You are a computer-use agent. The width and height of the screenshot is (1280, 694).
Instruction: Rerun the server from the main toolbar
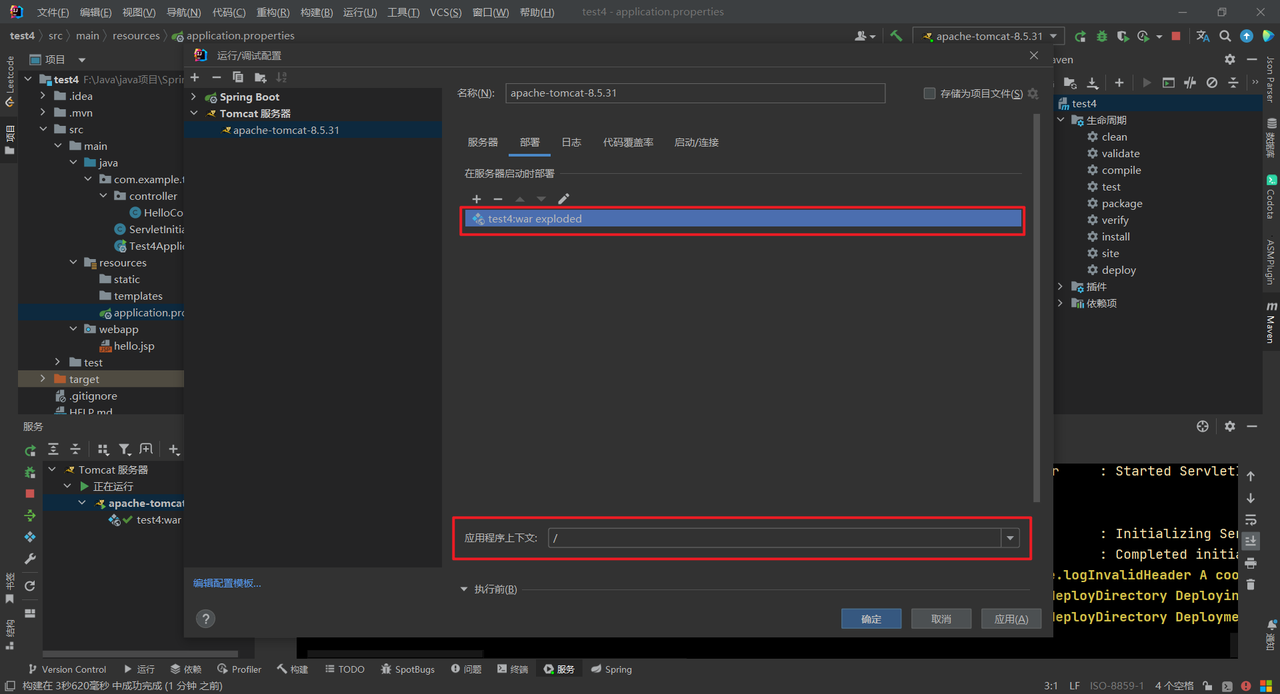[x=1080, y=36]
